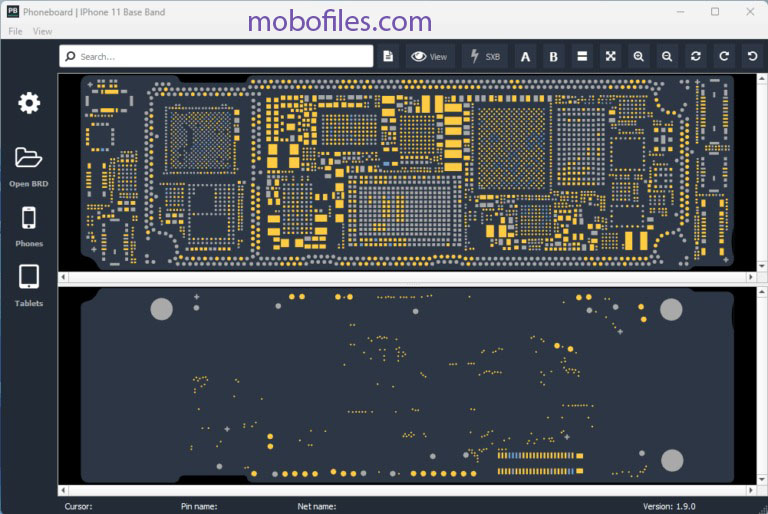Click the sync/refresh arrows icon
Image resolution: width=768 pixels, height=514 pixels.
point(696,56)
